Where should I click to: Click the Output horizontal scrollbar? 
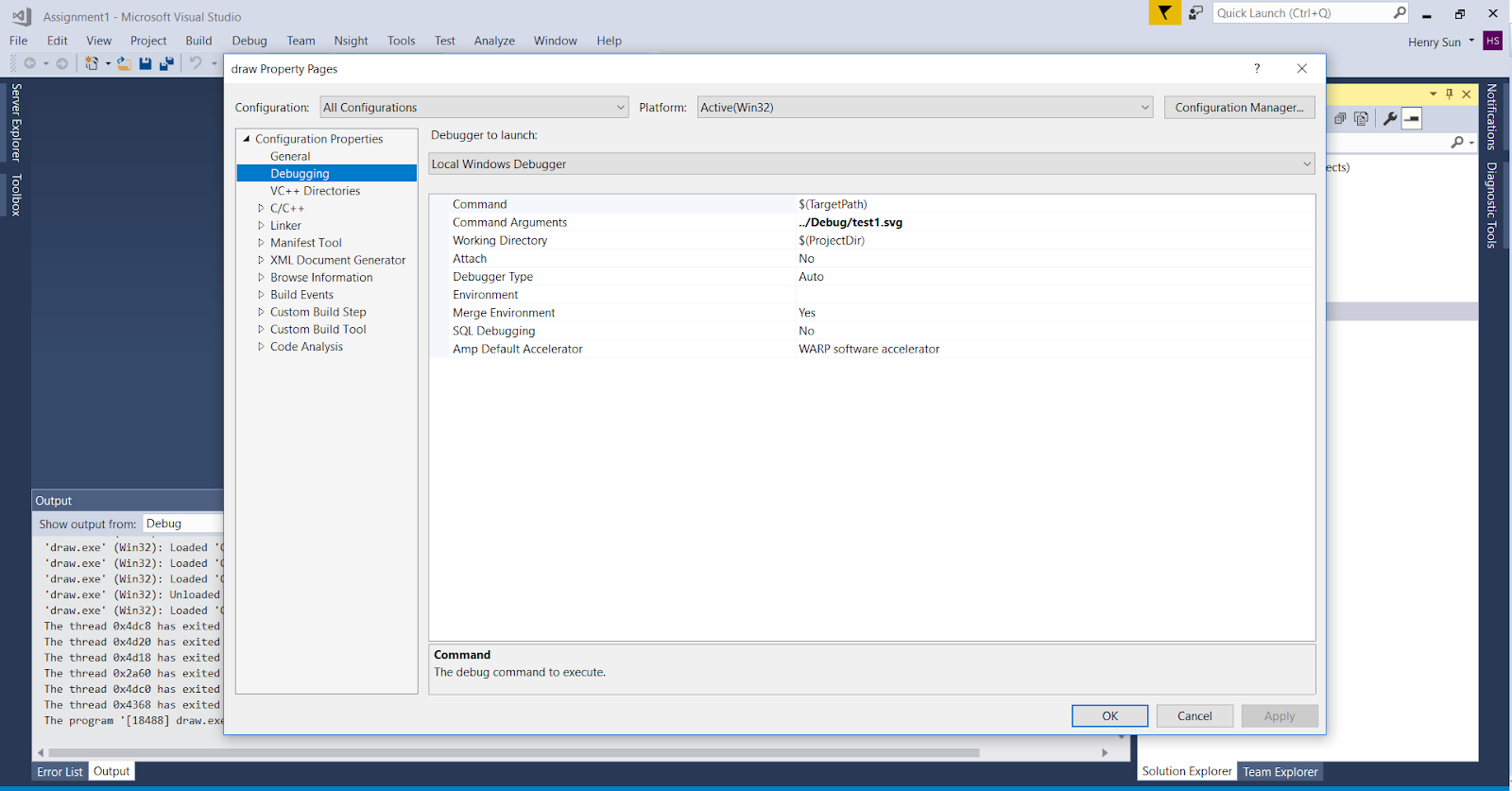click(513, 752)
